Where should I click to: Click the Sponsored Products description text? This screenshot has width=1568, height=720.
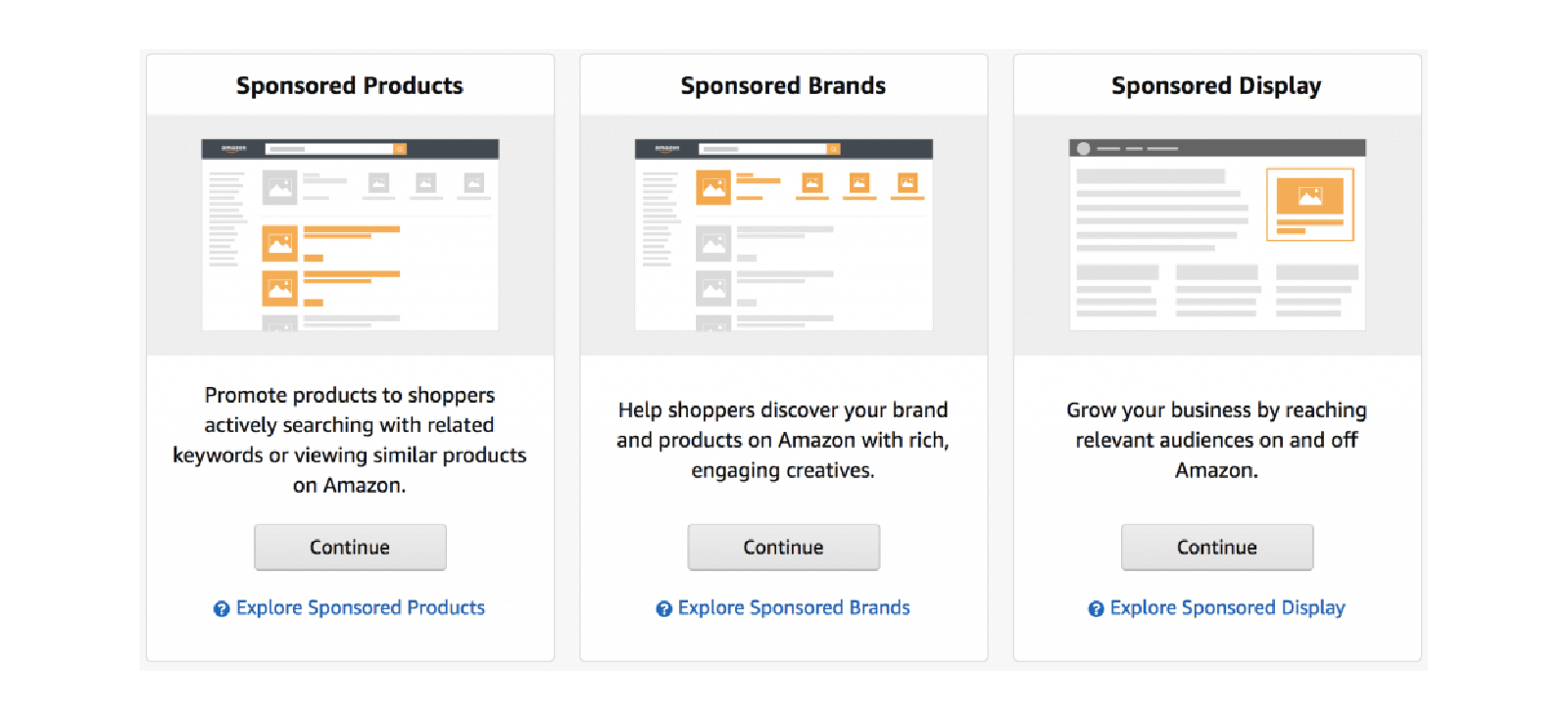click(x=350, y=440)
